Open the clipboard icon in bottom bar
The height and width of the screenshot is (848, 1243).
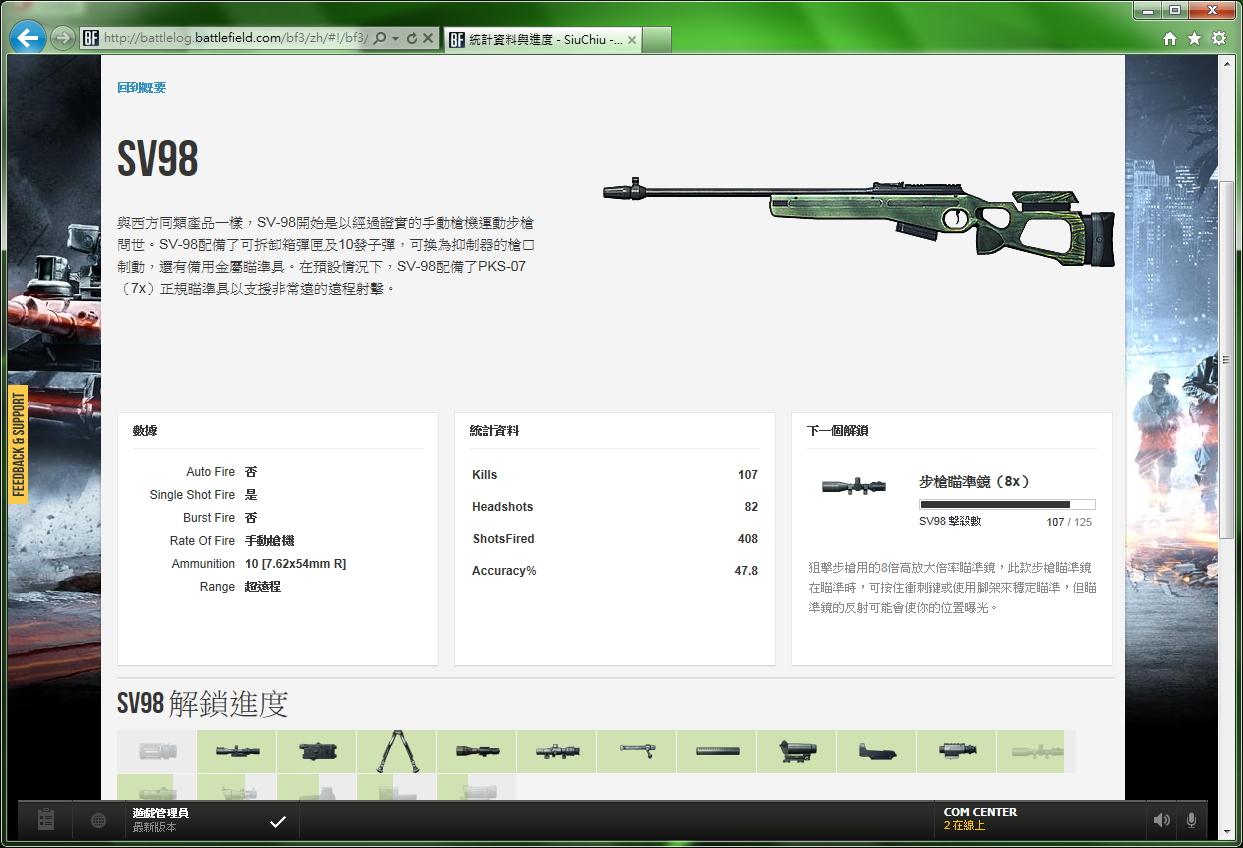(x=45, y=820)
